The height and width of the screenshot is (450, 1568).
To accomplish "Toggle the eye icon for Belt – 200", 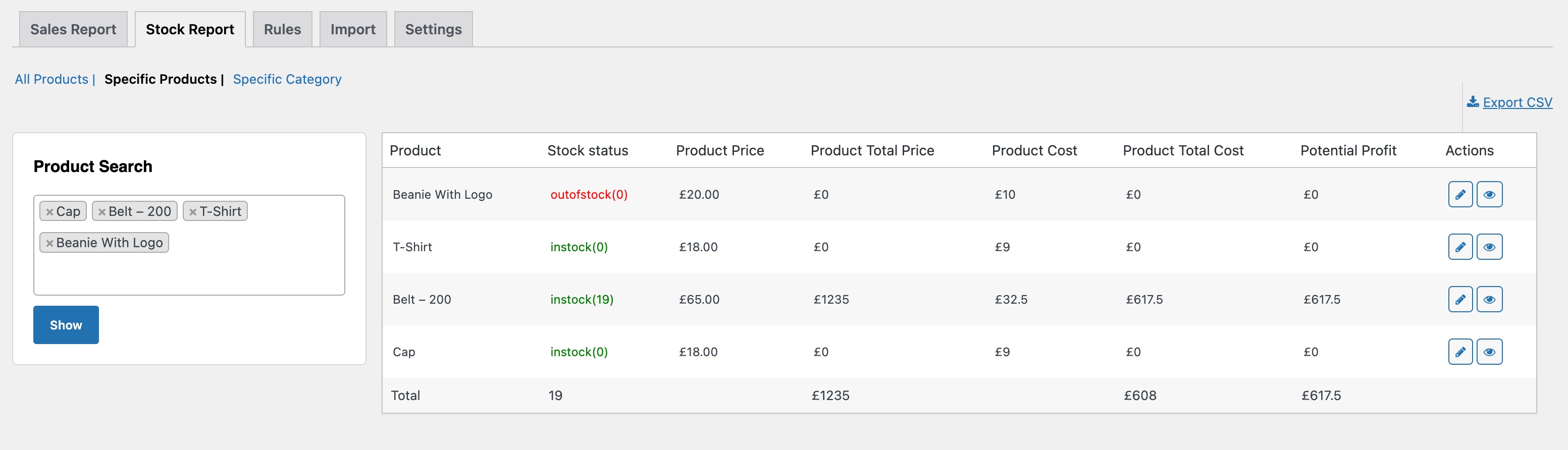I will [x=1489, y=299].
